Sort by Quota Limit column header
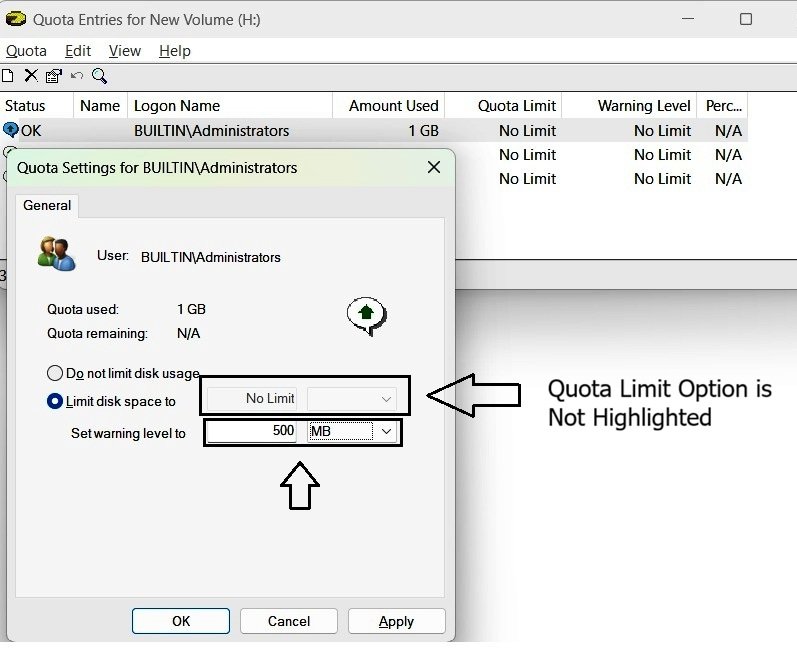 click(x=503, y=106)
